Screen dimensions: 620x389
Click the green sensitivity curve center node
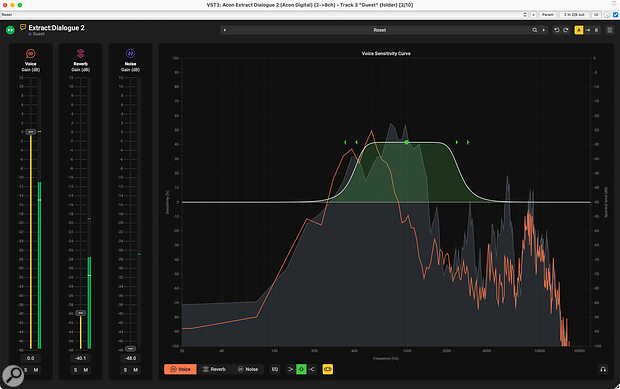point(406,142)
